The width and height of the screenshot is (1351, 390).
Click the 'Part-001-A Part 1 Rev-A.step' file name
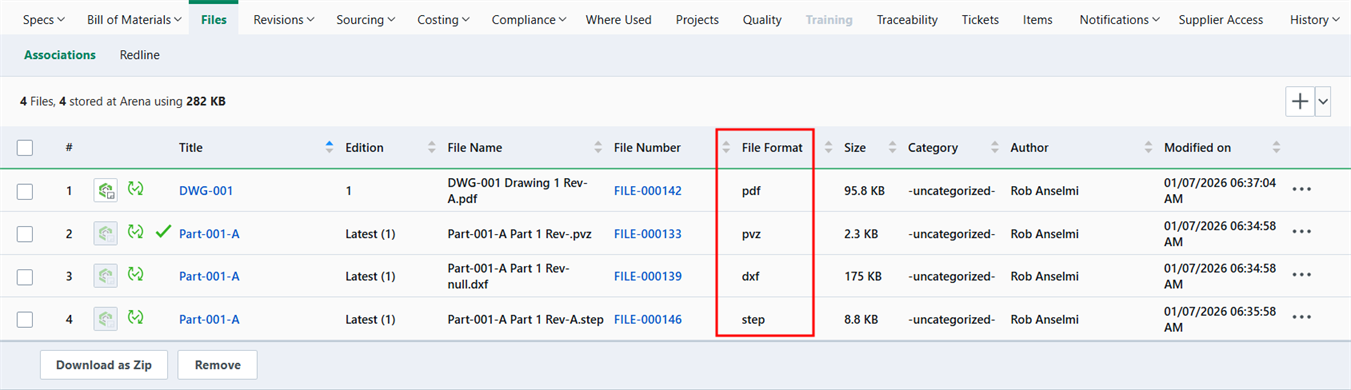click(x=525, y=319)
